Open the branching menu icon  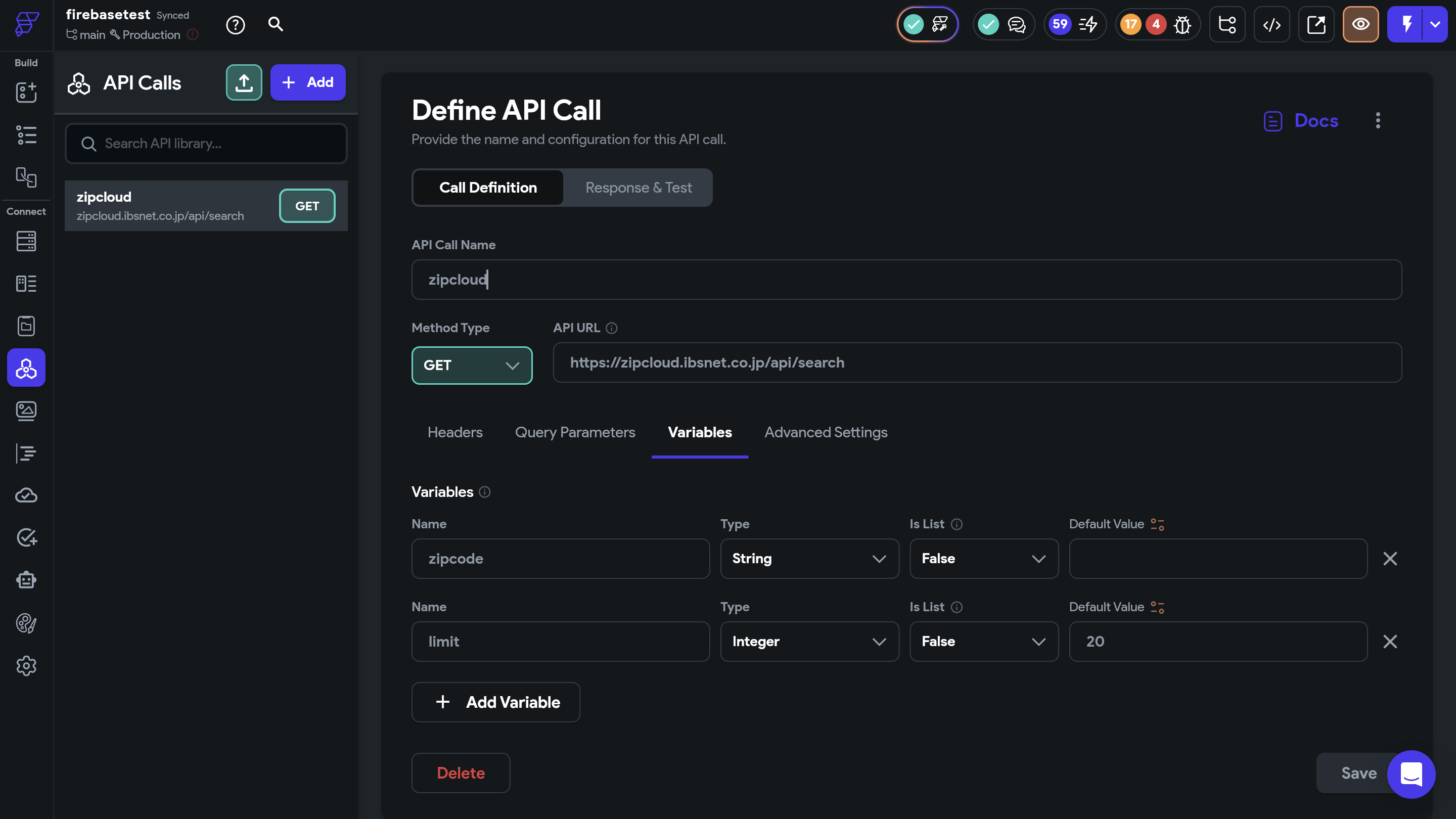click(x=1227, y=24)
